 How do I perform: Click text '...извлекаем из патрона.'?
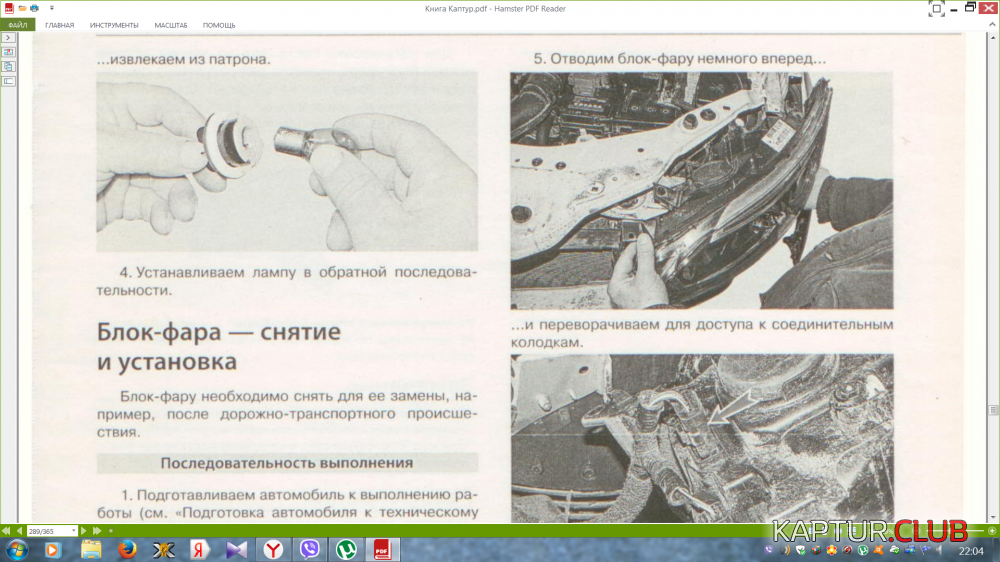click(184, 59)
